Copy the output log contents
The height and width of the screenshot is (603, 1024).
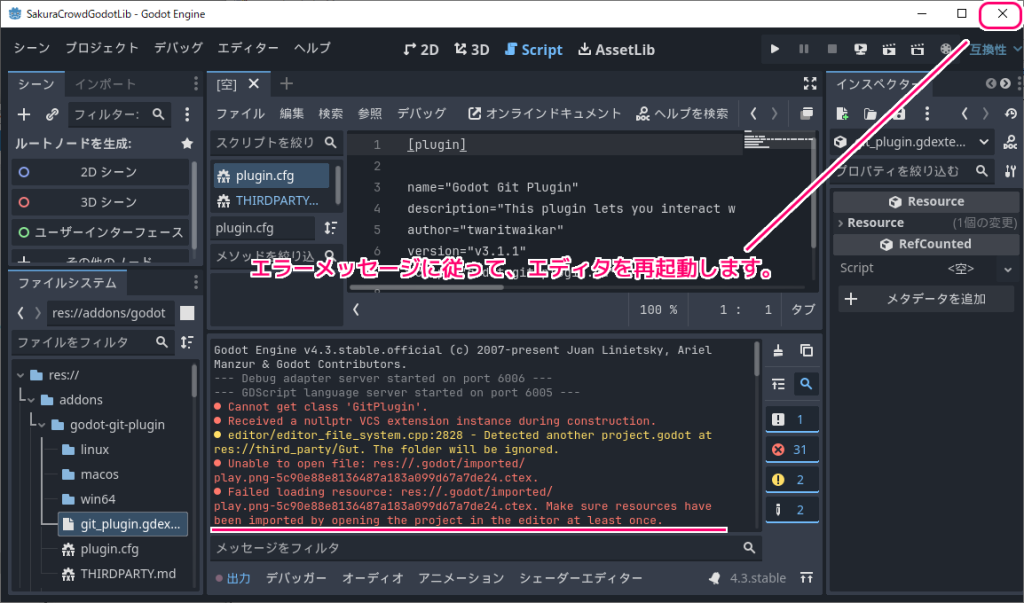click(804, 352)
